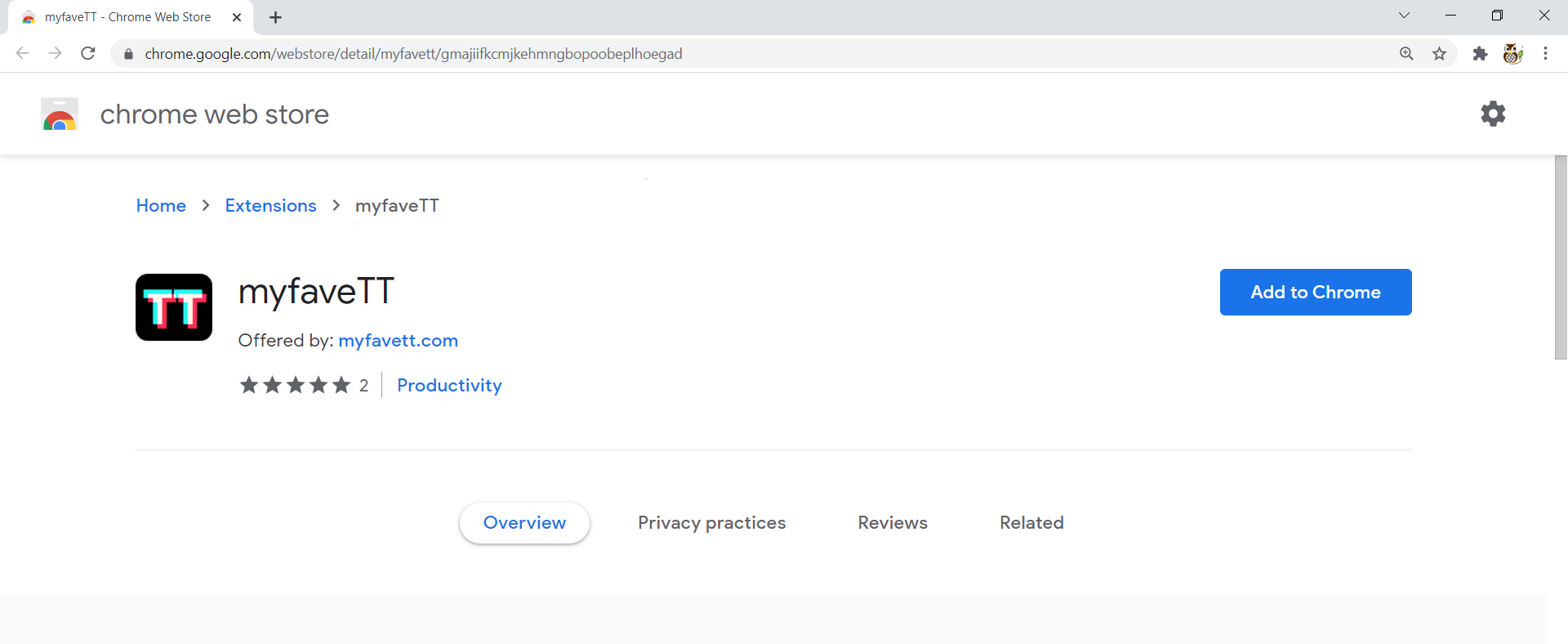This screenshot has width=1568, height=644.
Task: Click the page vertical scrollbar
Action: click(x=1561, y=257)
